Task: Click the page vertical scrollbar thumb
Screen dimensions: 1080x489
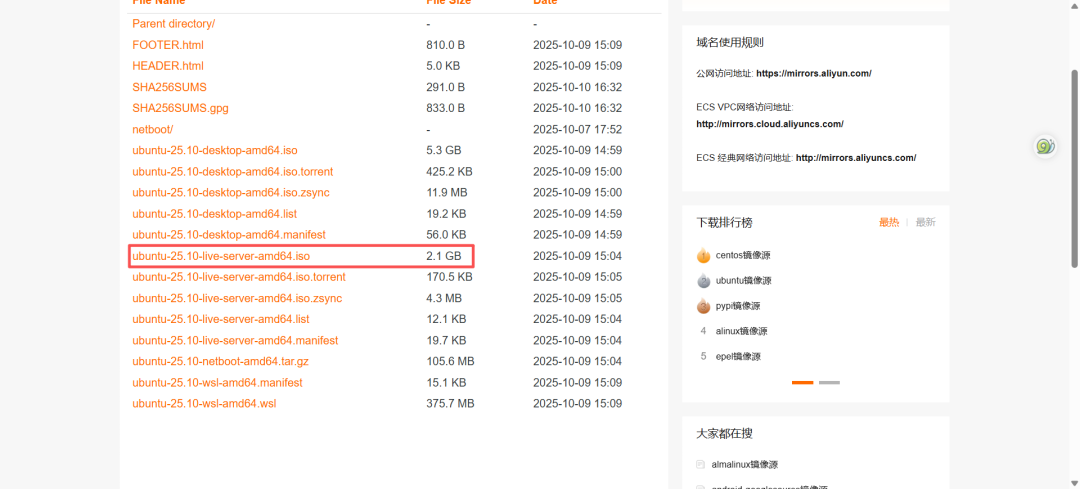Action: coord(1075,169)
